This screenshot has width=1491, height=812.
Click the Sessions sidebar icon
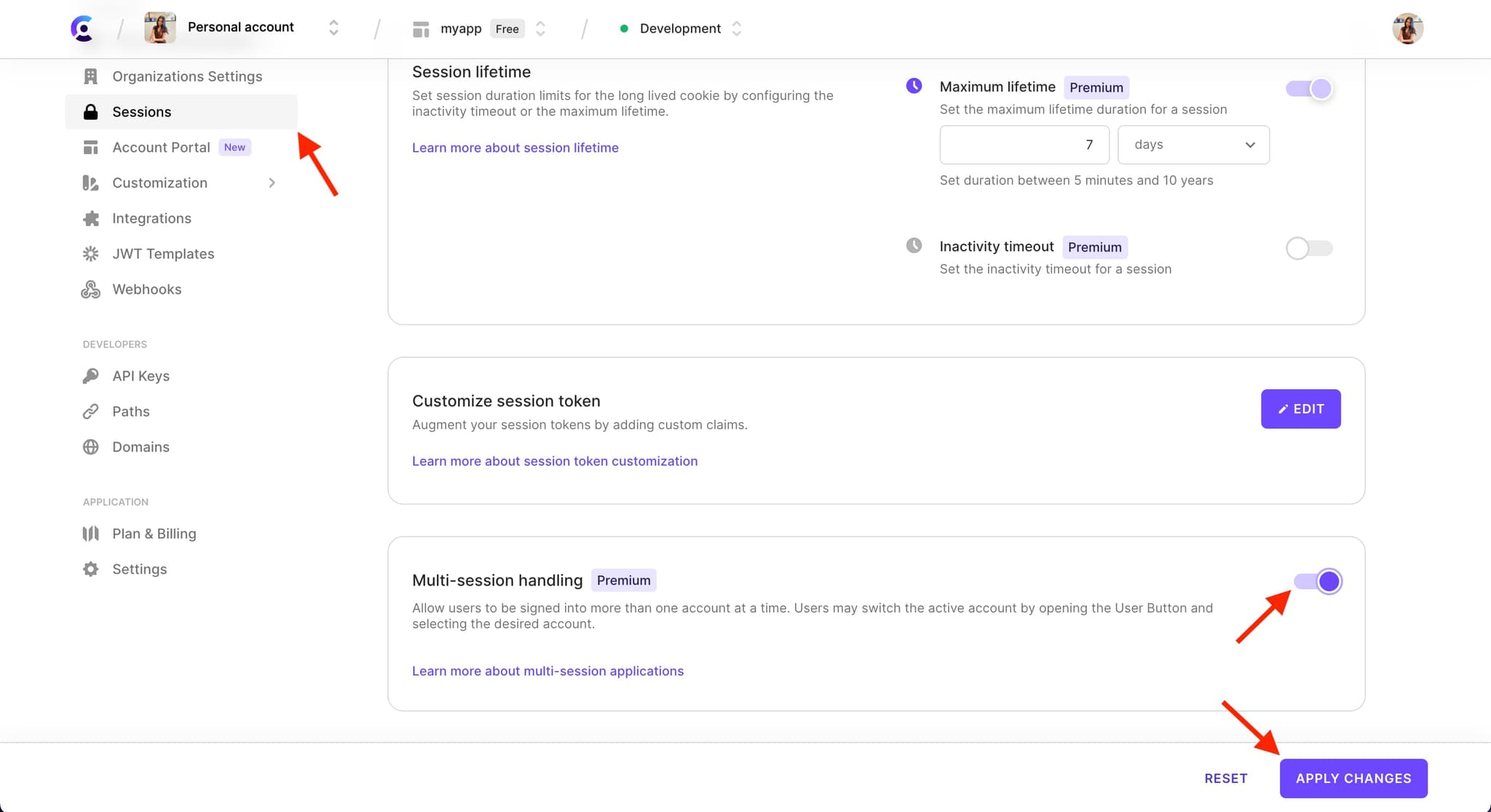[91, 111]
